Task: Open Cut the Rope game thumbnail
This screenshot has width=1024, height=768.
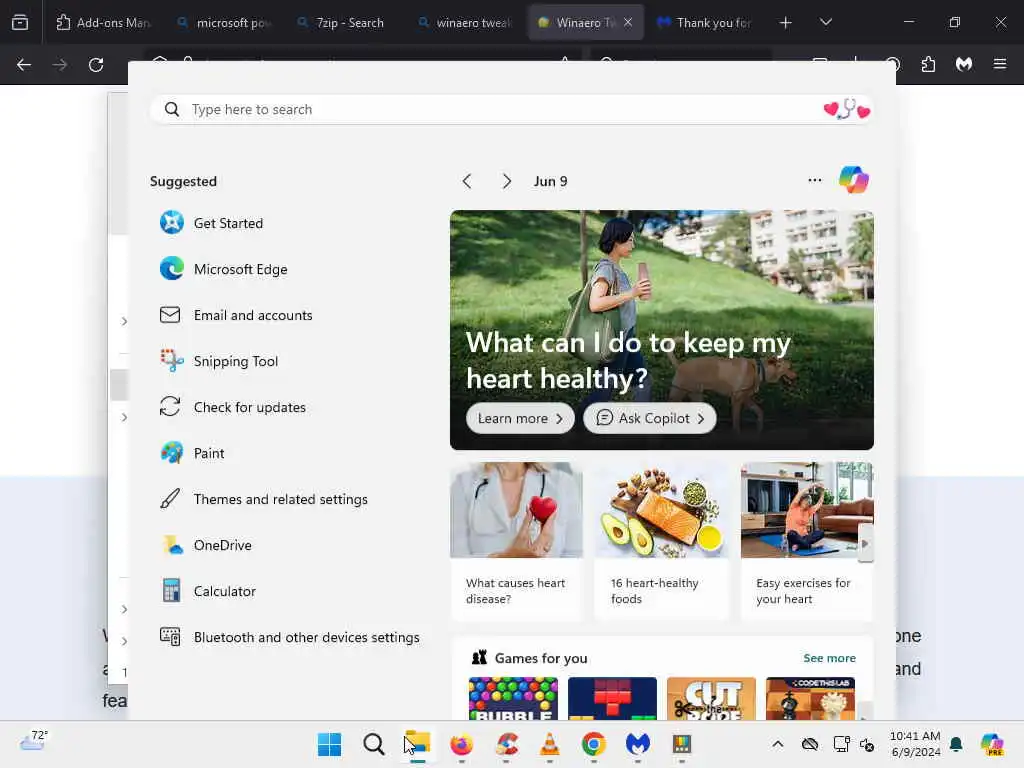Action: pyautogui.click(x=711, y=698)
